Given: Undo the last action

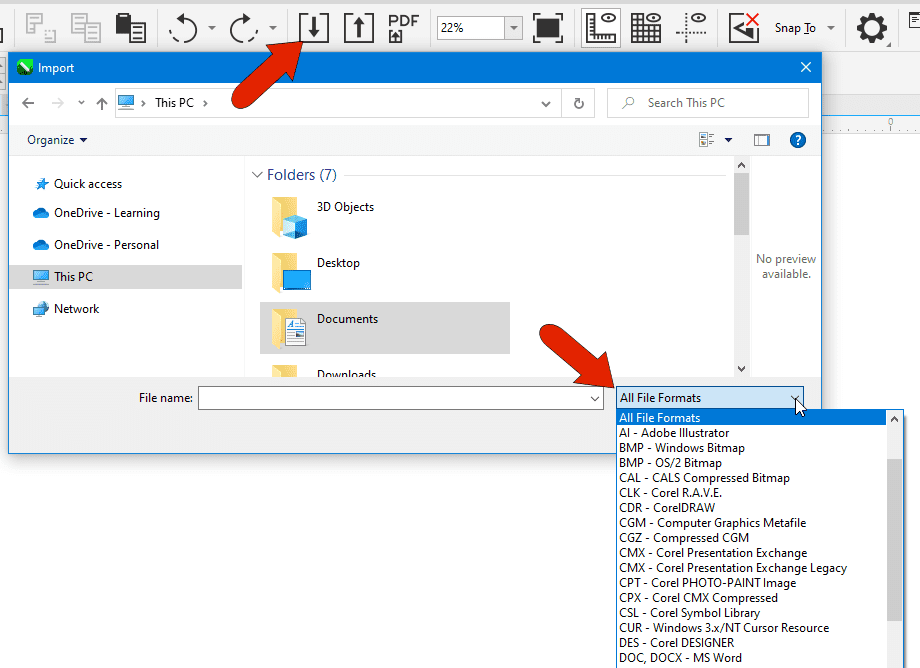Looking at the screenshot, I should 183,27.
